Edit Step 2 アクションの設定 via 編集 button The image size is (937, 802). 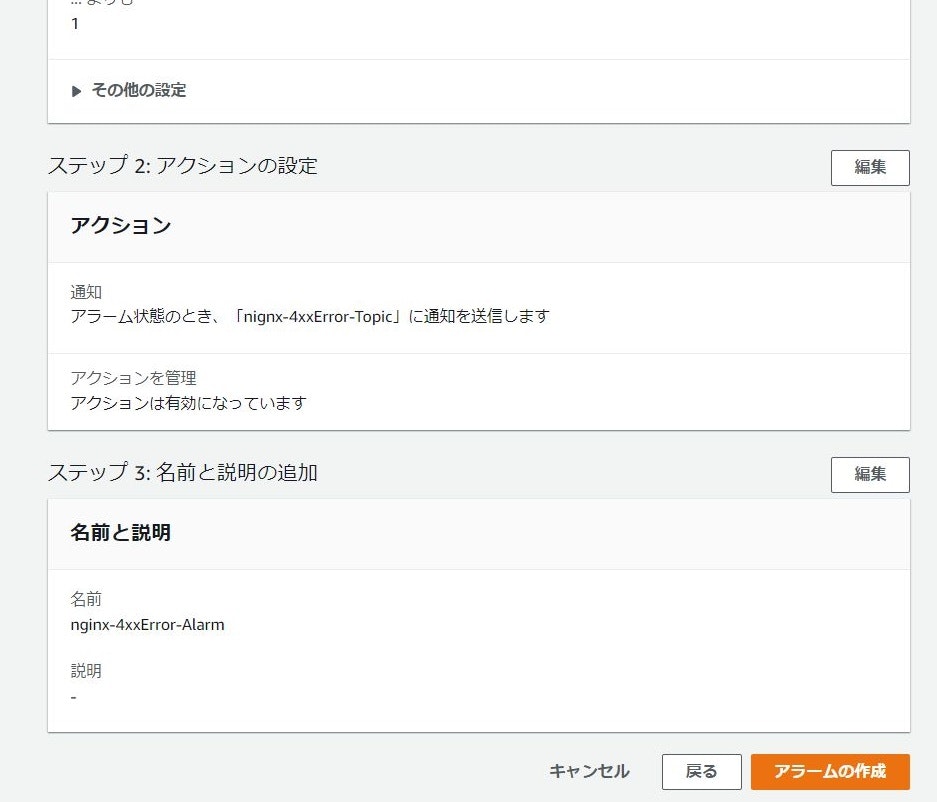pos(870,167)
